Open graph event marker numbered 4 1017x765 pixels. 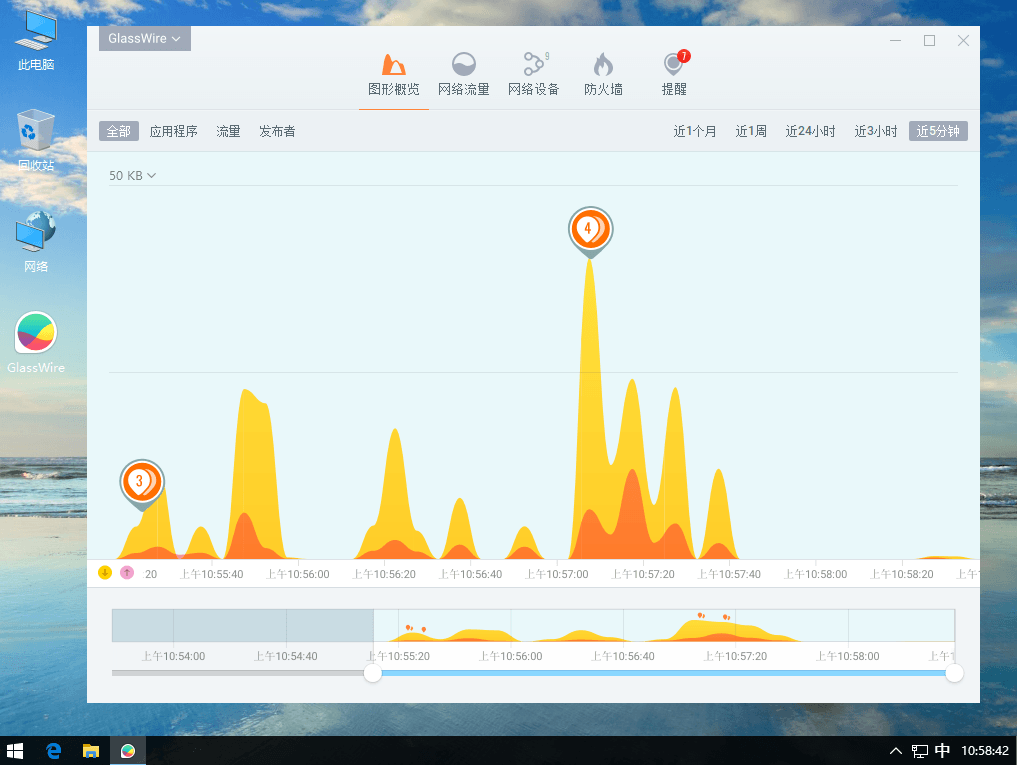590,231
